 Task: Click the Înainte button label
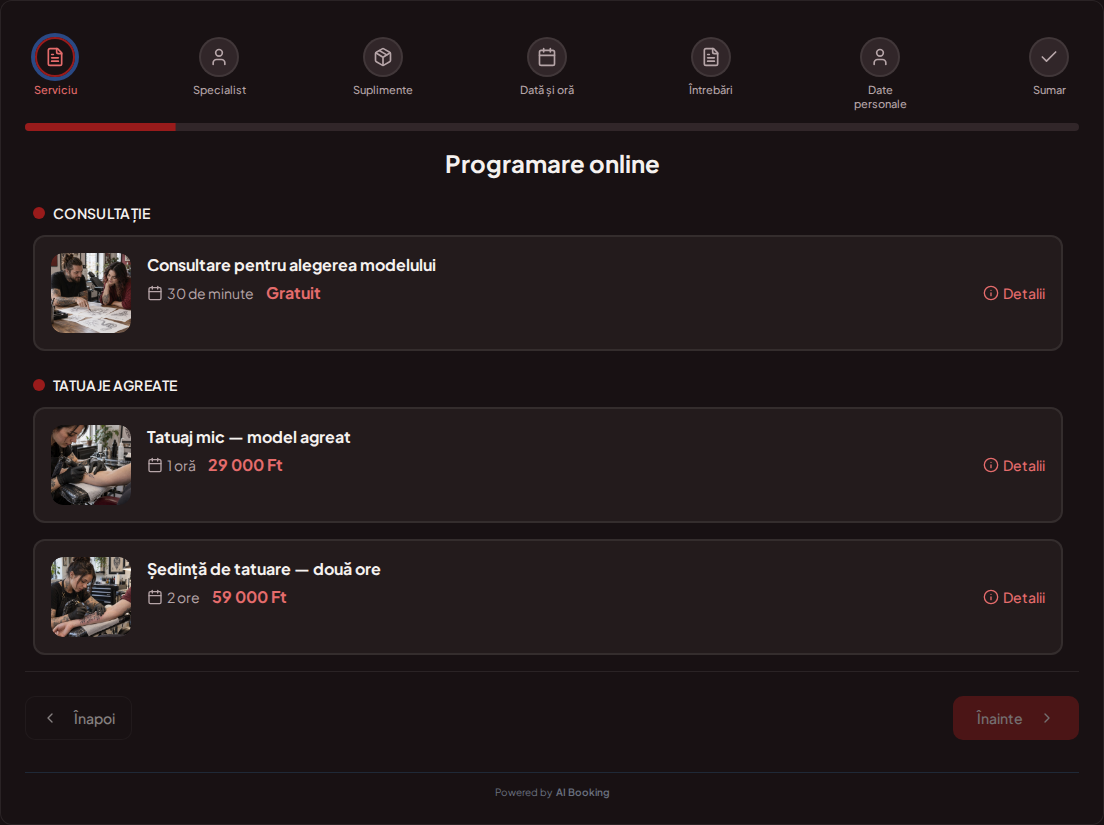pos(999,719)
